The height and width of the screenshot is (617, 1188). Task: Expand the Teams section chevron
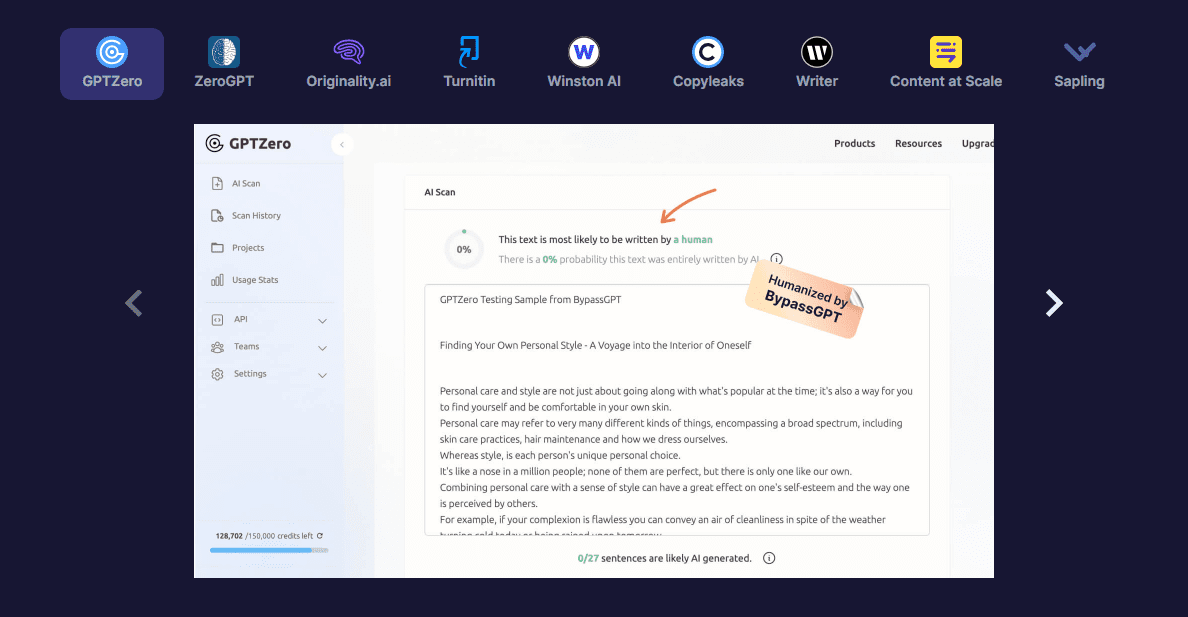(322, 348)
